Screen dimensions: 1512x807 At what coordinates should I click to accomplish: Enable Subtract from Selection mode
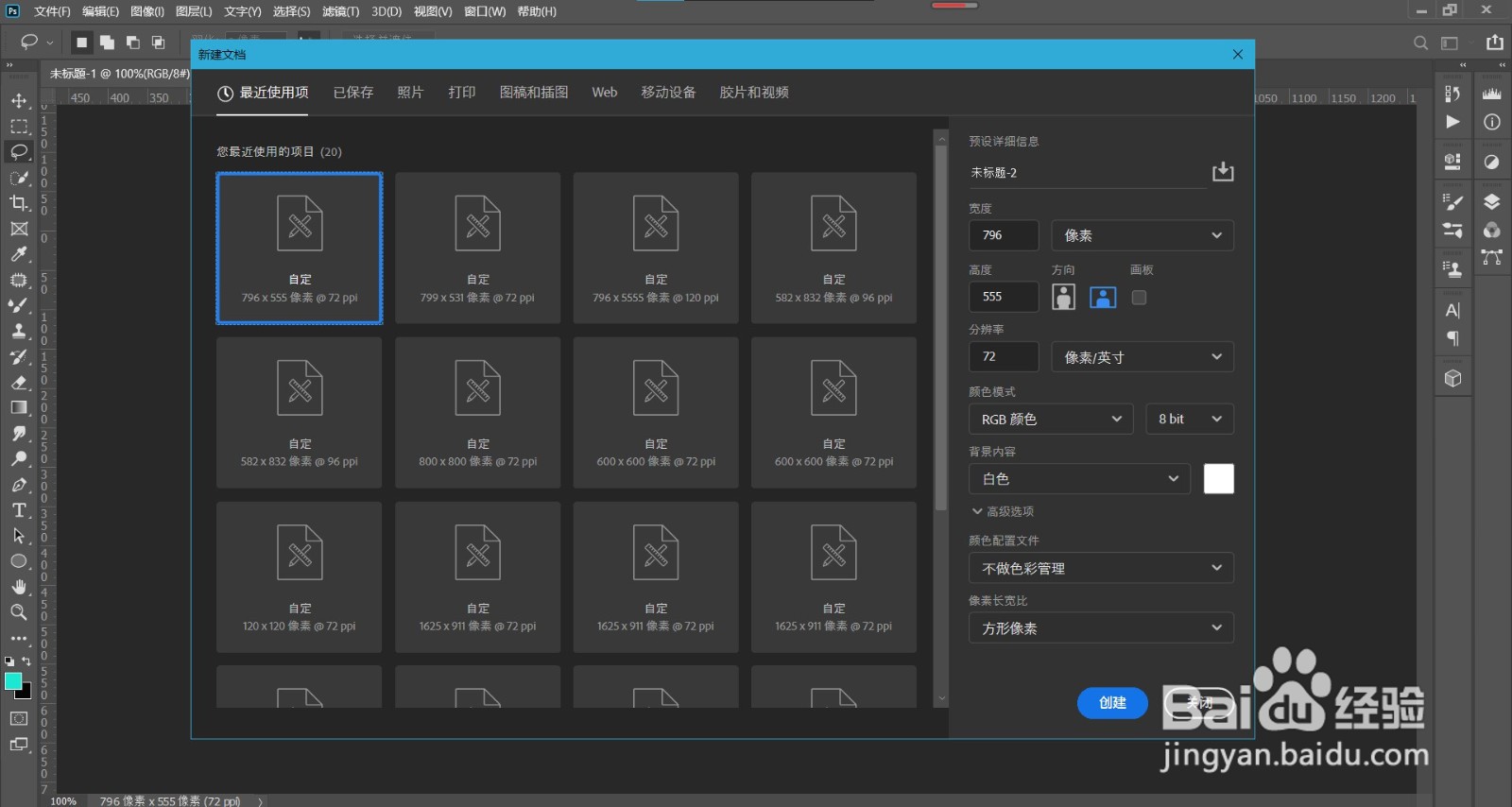pos(132,43)
